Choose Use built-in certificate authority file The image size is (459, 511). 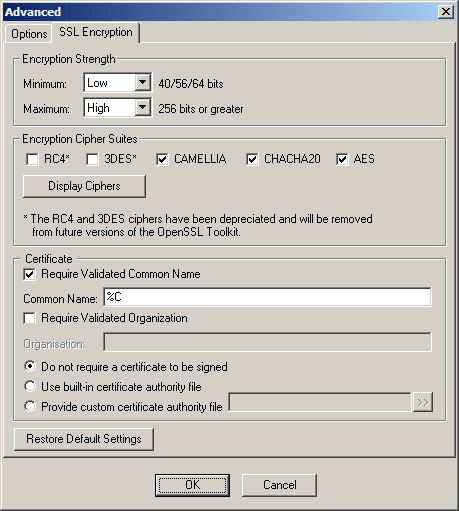click(x=30, y=387)
